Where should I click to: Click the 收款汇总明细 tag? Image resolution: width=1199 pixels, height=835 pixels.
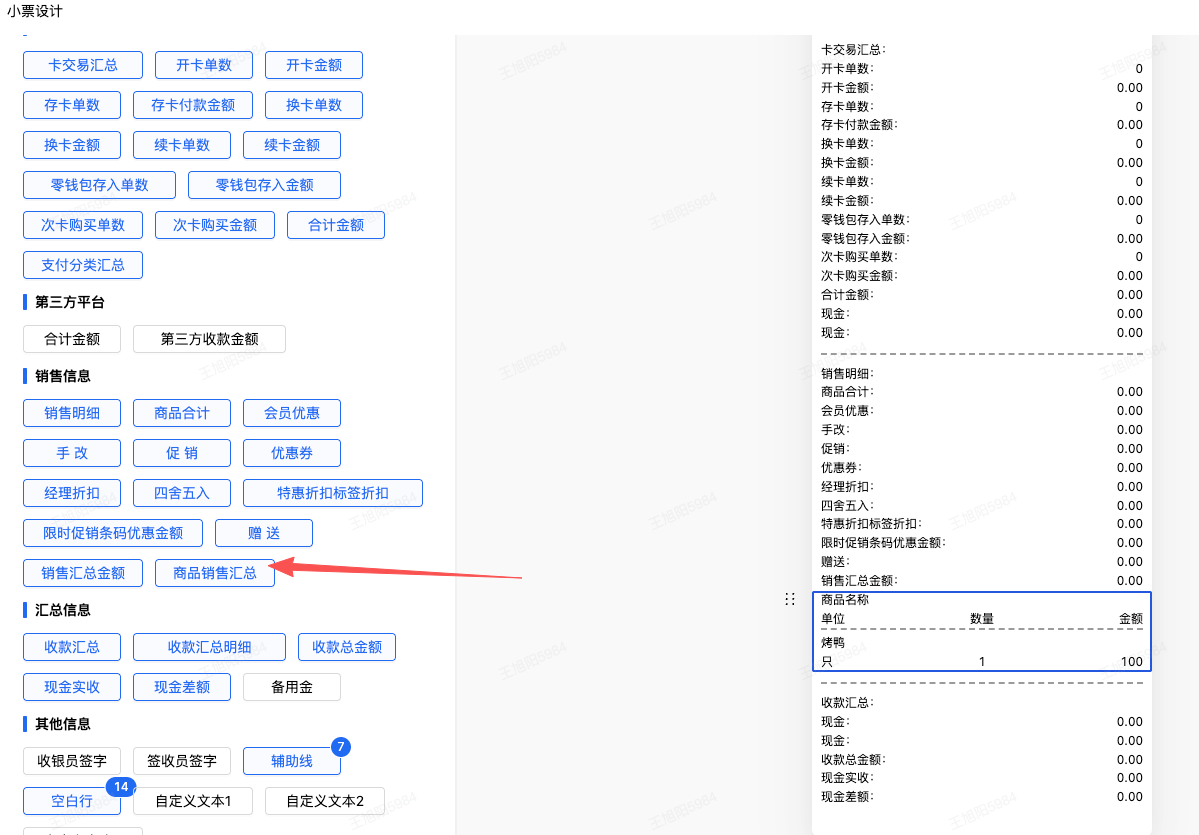(210, 647)
